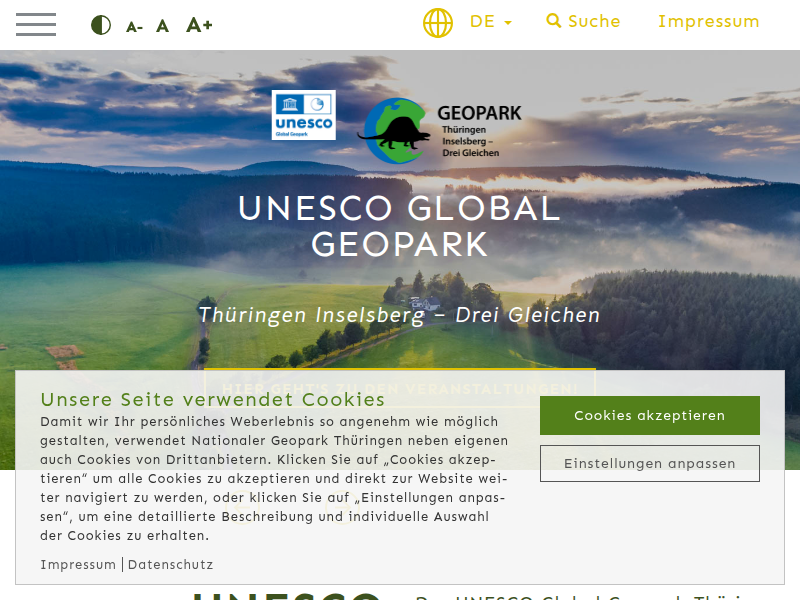Click the Geopark dinosaur globe logo
The image size is (800, 600).
click(394, 131)
